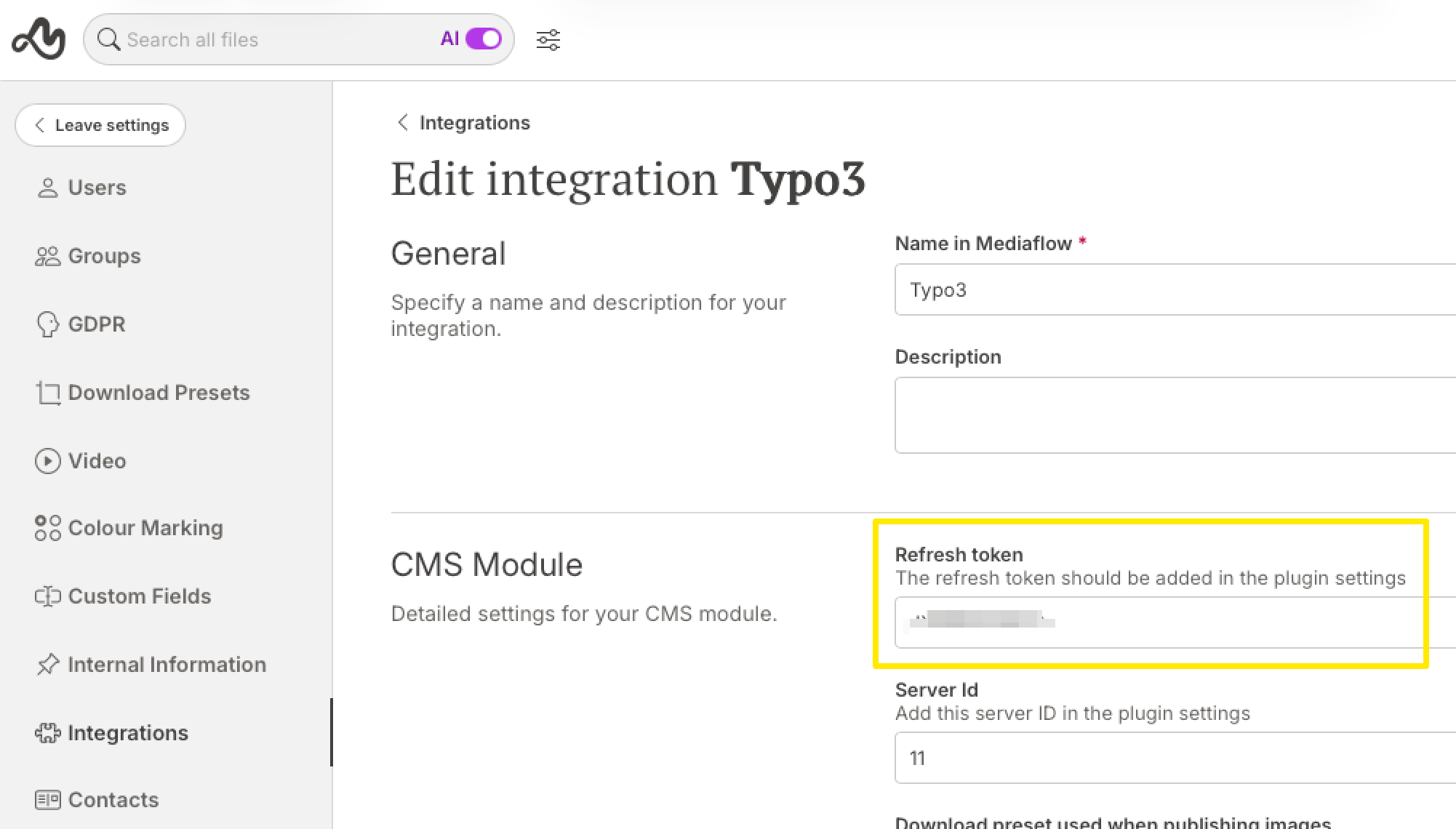
Task: Open the search filter sliders icon
Action: pyautogui.click(x=548, y=39)
